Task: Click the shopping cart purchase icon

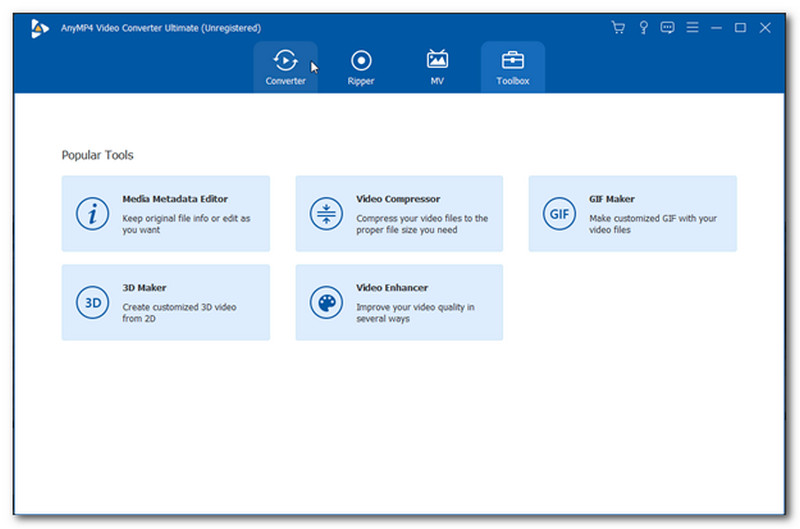Action: (x=619, y=28)
